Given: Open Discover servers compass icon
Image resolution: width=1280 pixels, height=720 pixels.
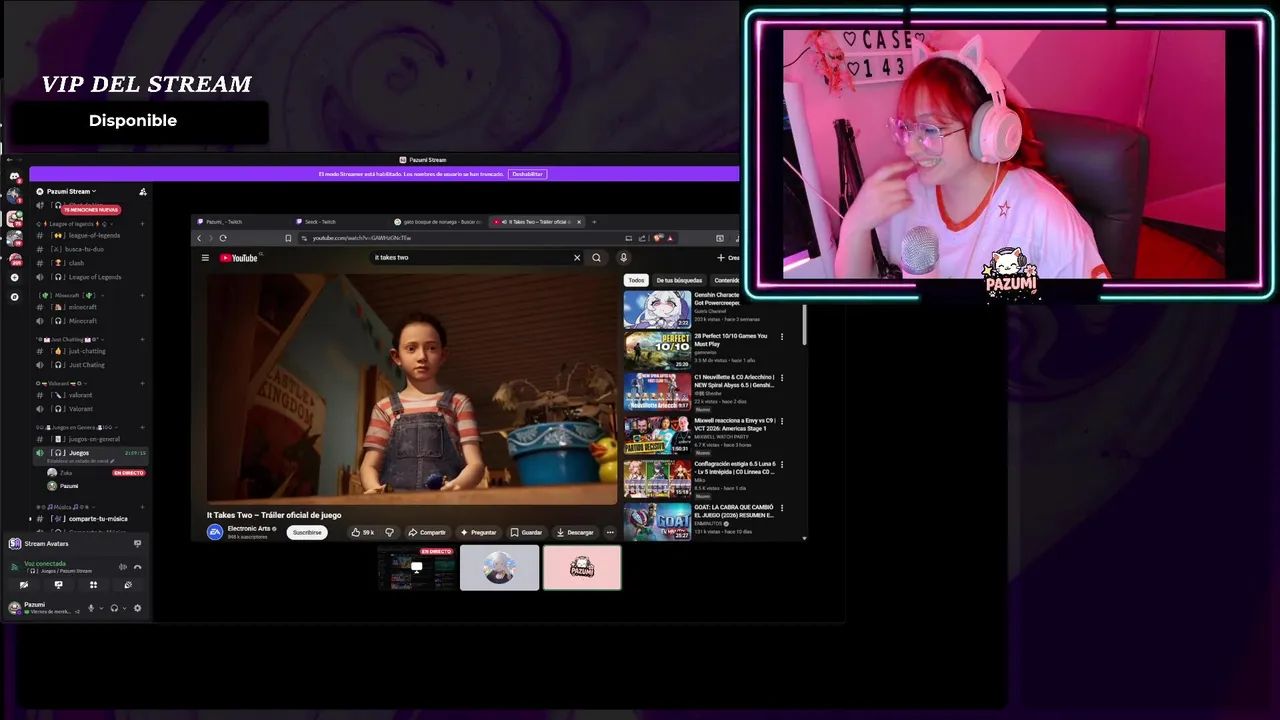Looking at the screenshot, I should (14, 297).
